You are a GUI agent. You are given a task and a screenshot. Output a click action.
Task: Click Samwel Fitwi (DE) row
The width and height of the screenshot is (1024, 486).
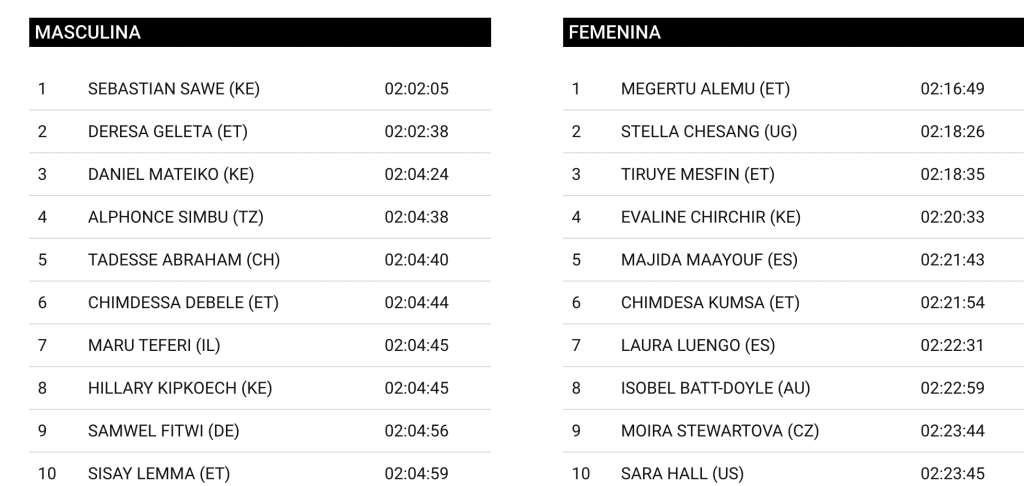(163, 431)
